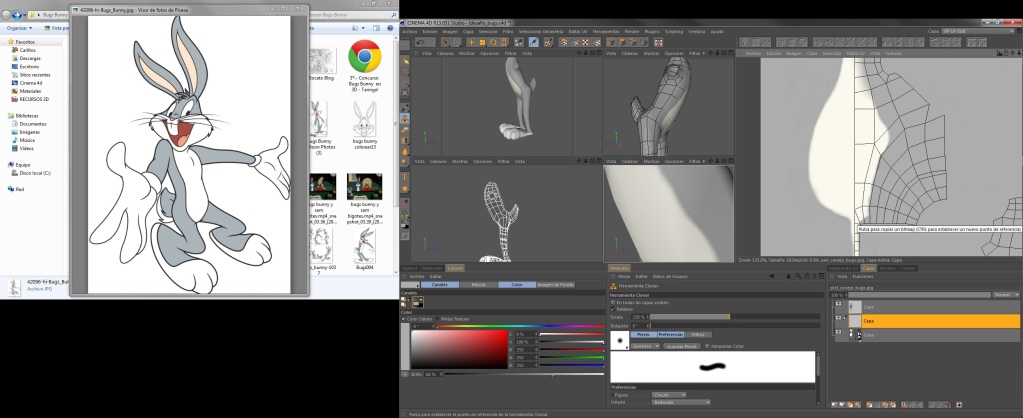This screenshot has width=1023, height=418.
Task: Click the lock icon in Atributos panel
Action: 807,276
